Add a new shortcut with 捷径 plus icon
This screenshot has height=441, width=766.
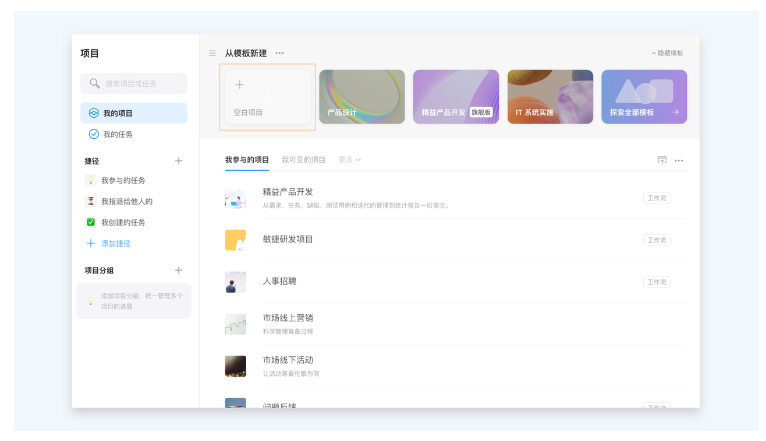pyautogui.click(x=179, y=161)
